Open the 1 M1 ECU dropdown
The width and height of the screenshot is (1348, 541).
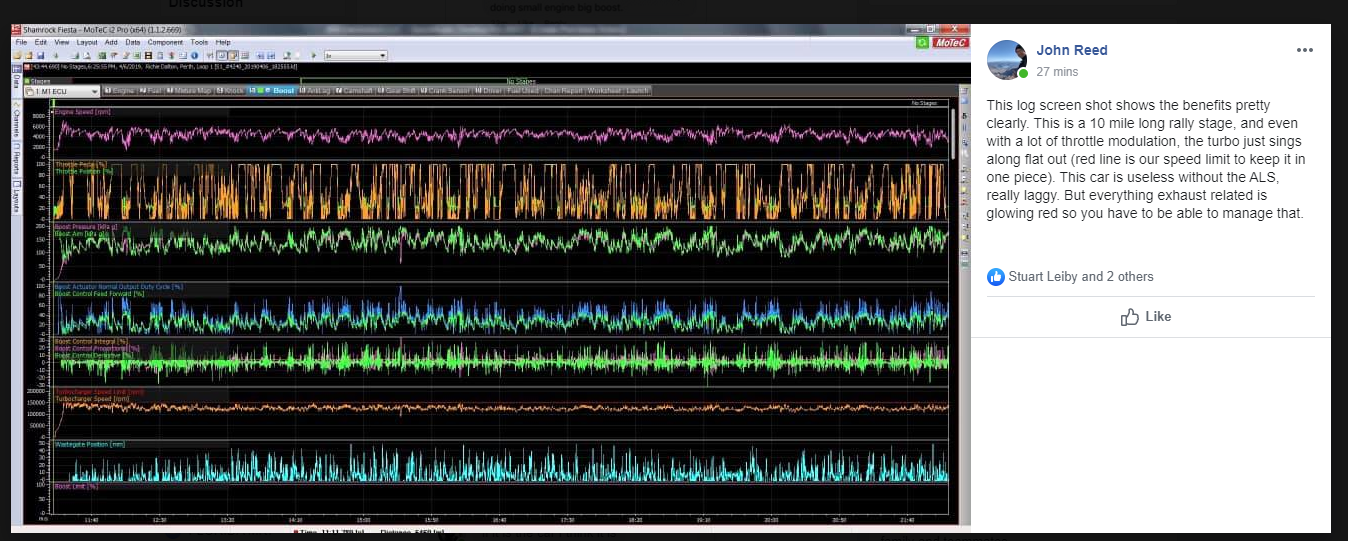[61, 91]
